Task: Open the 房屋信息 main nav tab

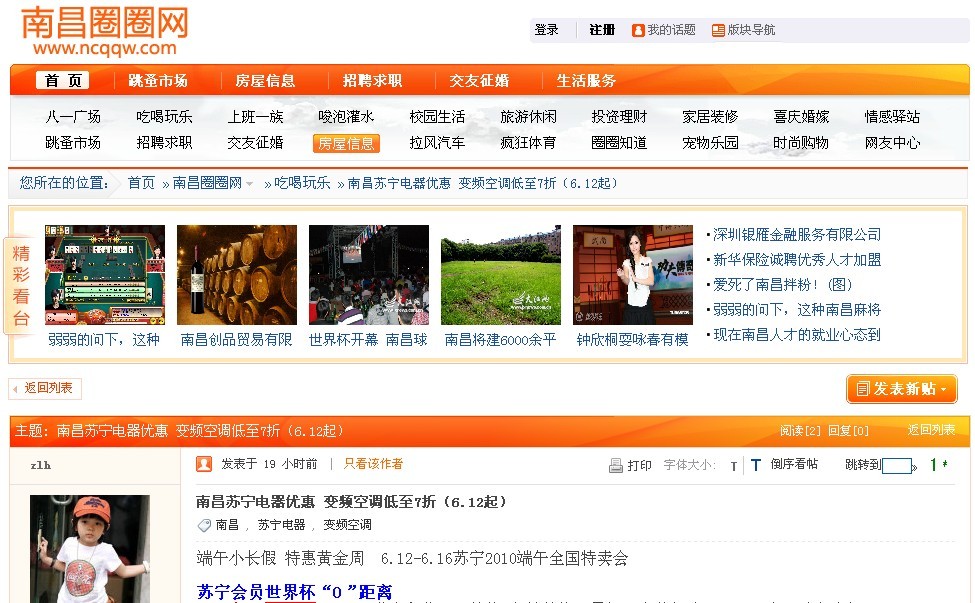Action: [265, 81]
